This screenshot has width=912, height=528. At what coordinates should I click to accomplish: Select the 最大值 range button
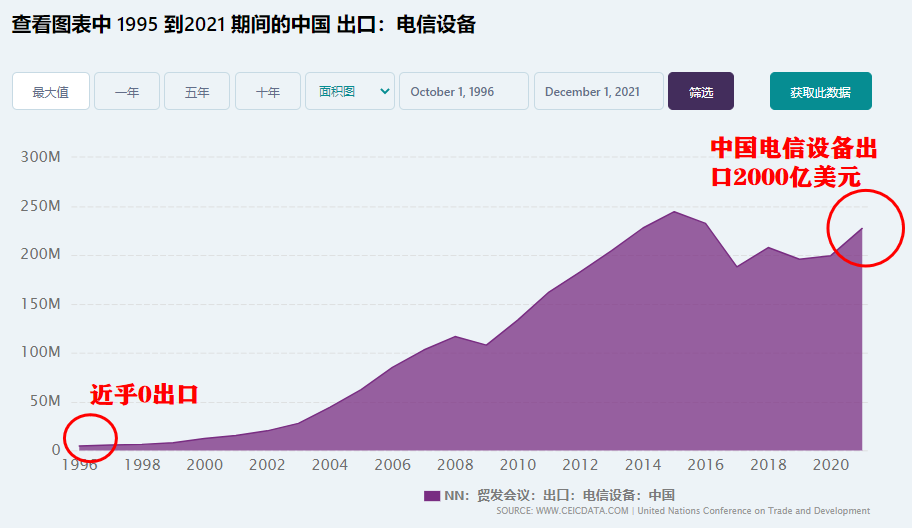click(x=50, y=92)
